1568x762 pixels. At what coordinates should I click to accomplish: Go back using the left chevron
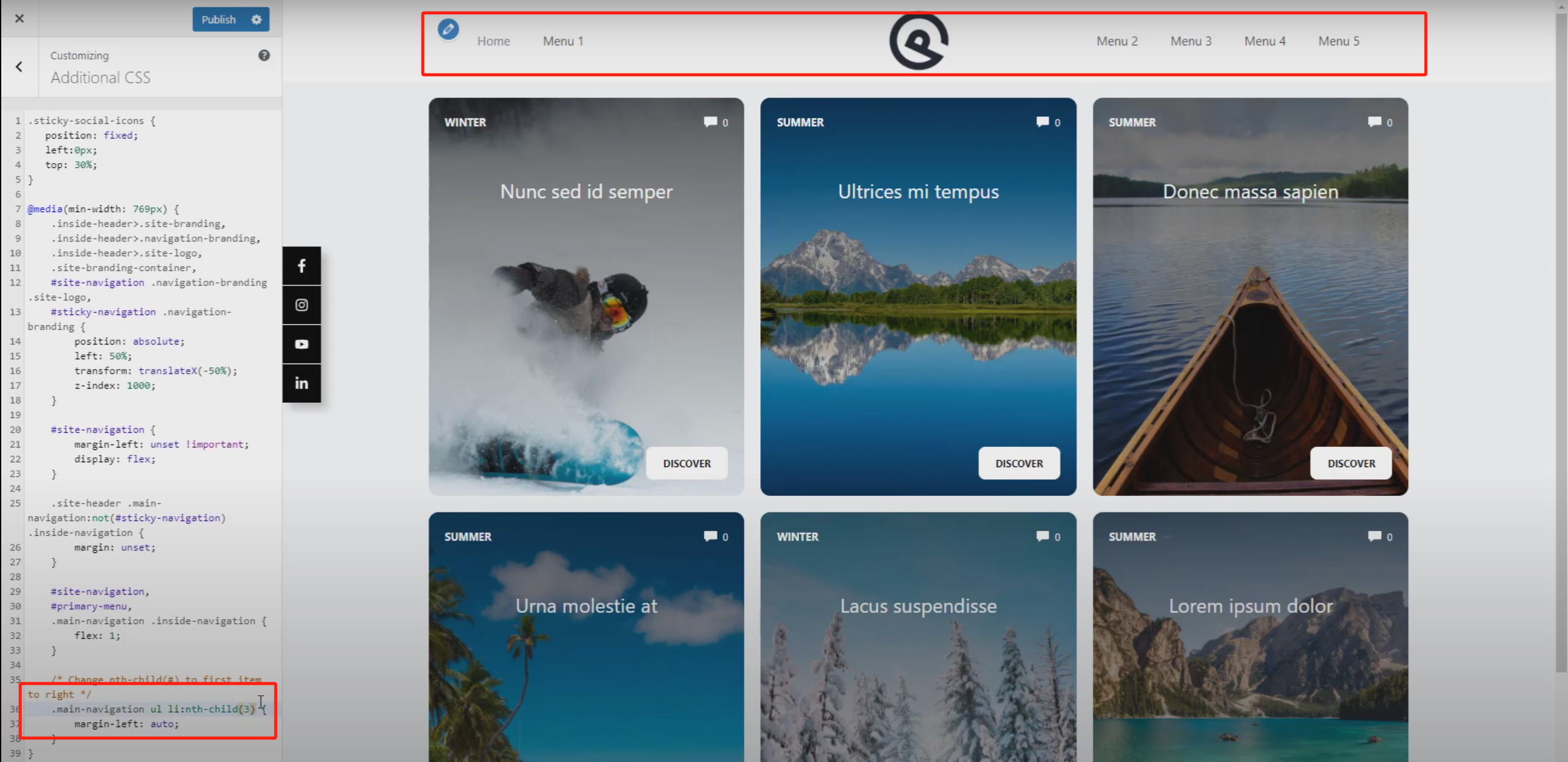pos(20,66)
